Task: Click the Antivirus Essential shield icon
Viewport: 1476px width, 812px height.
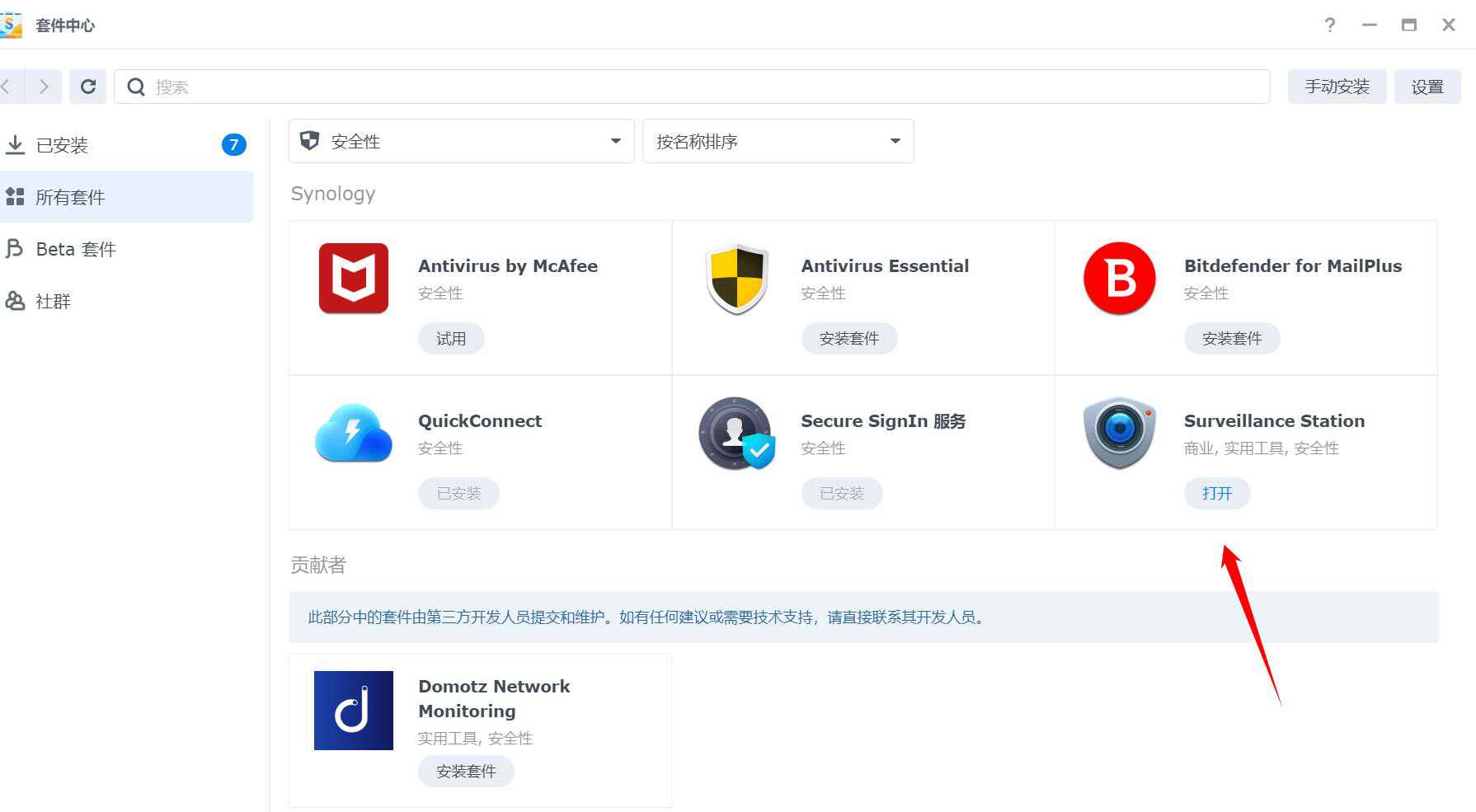Action: (x=736, y=279)
